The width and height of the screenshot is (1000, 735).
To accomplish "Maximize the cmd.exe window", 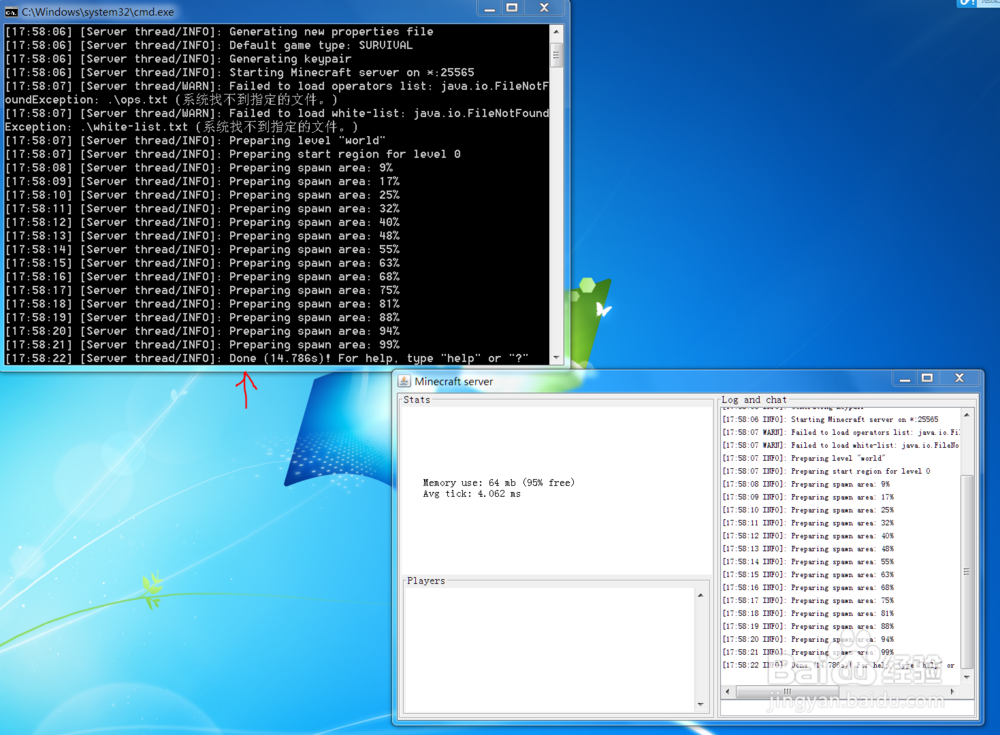I will (512, 8).
